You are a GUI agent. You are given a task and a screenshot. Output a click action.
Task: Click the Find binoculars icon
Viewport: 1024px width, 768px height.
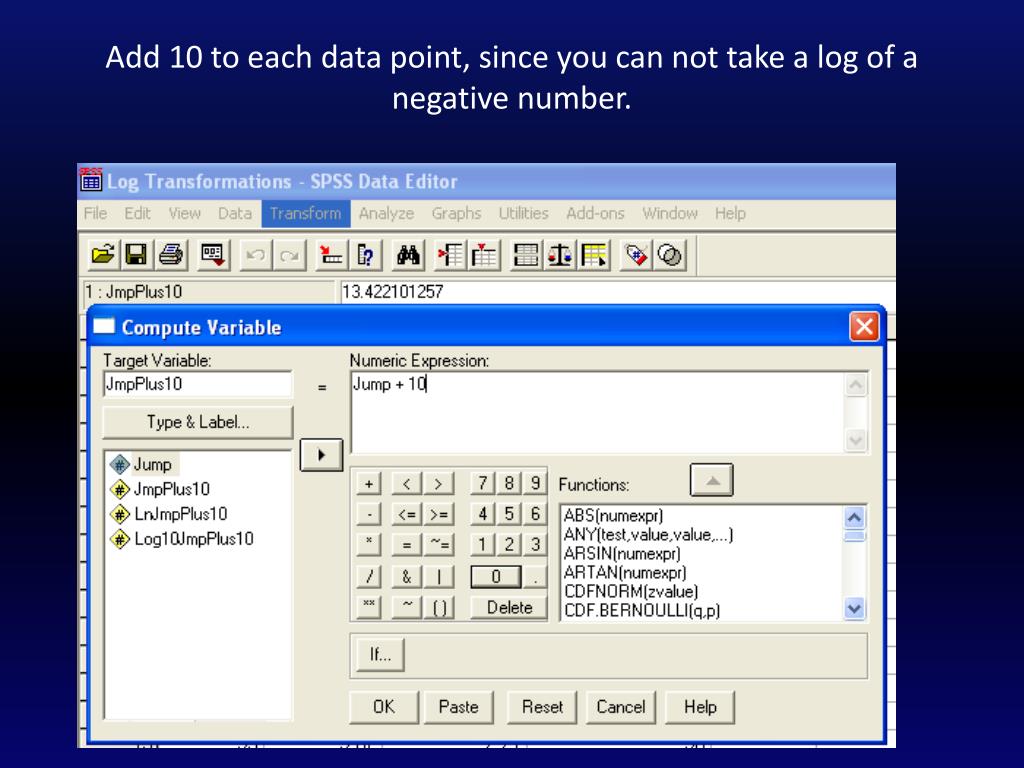pyautogui.click(x=408, y=255)
